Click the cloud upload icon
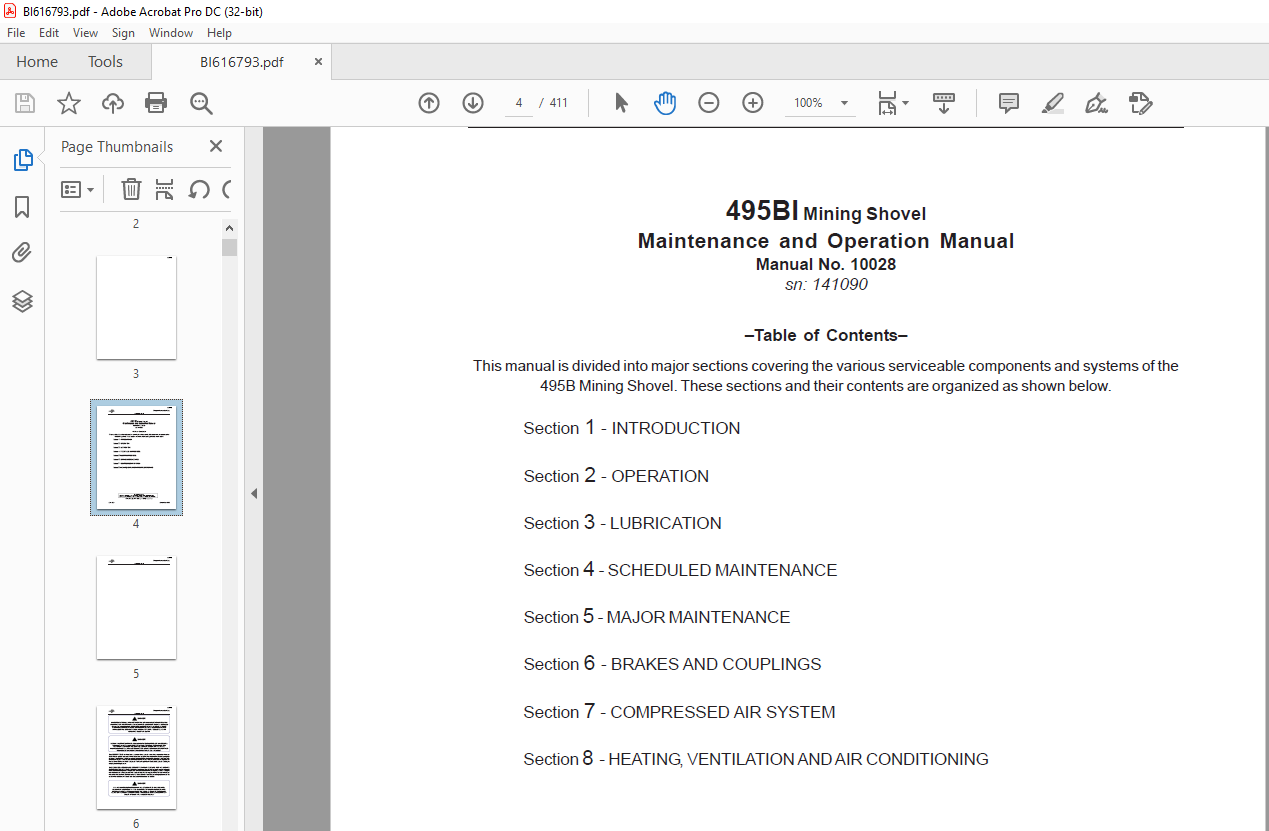 tap(113, 103)
